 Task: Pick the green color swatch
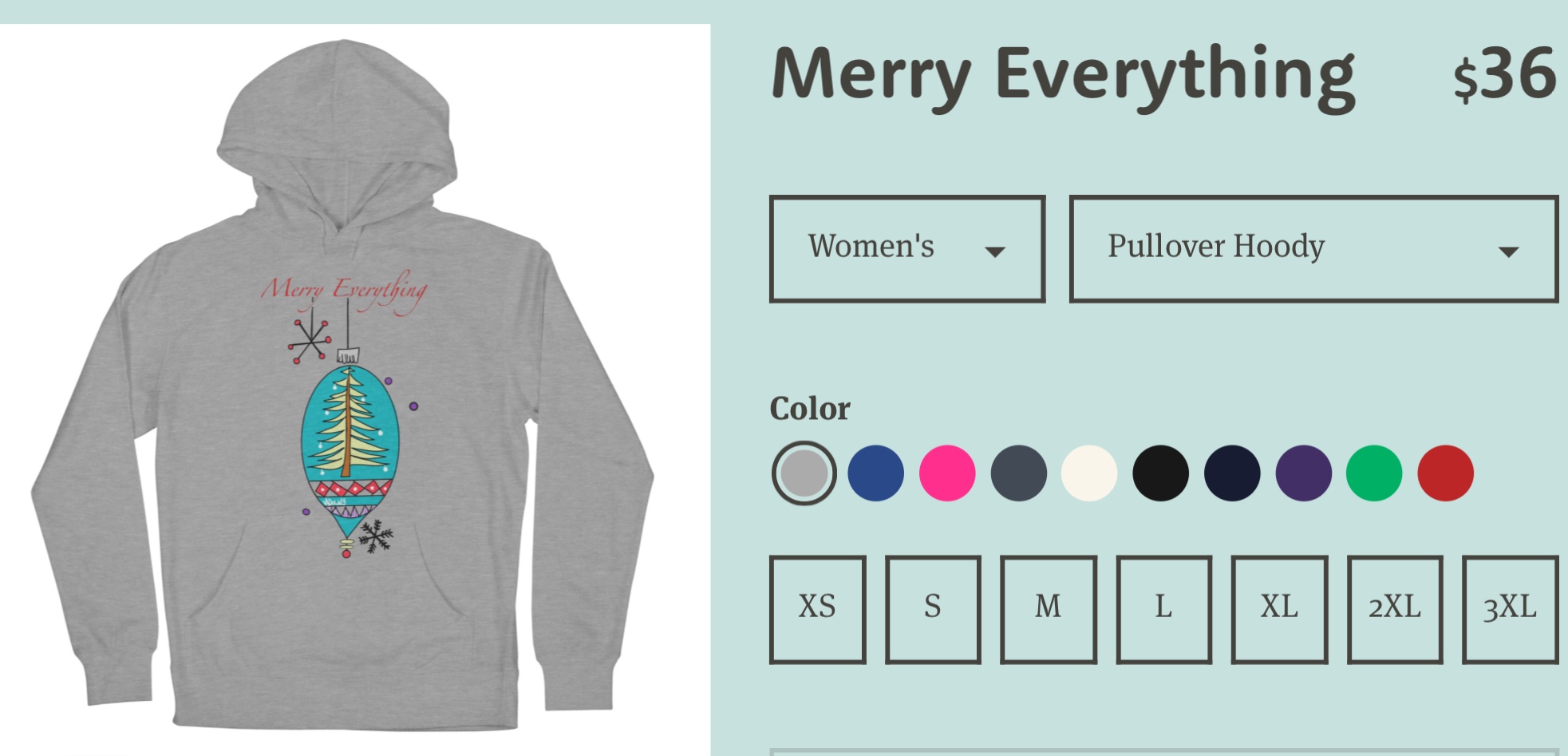[x=1374, y=473]
